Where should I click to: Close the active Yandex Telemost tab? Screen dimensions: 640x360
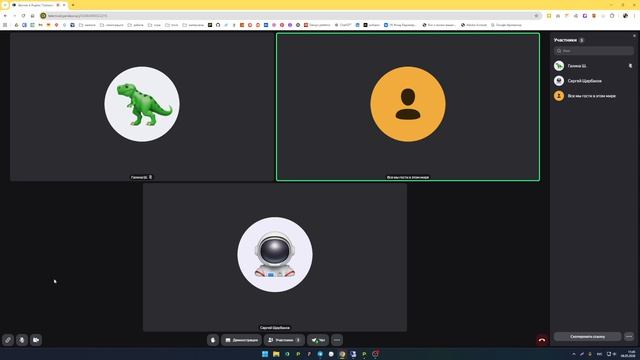coord(64,5)
